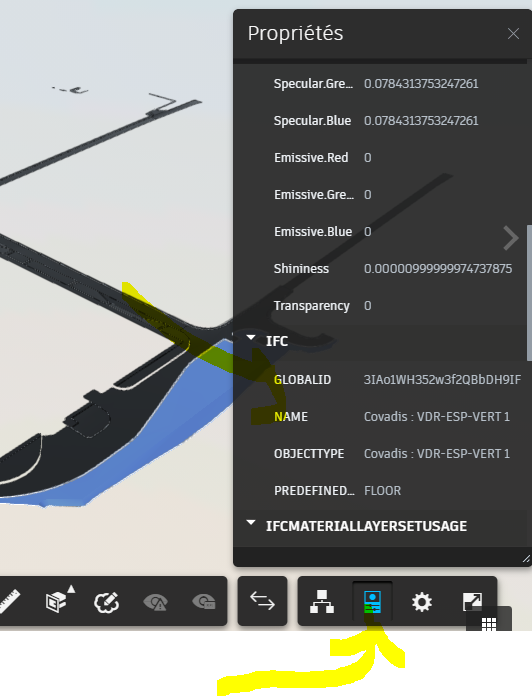
Task: Click the OBJECTTYPE value Covadis : VDR-ESP-VERT 1
Action: (437, 454)
